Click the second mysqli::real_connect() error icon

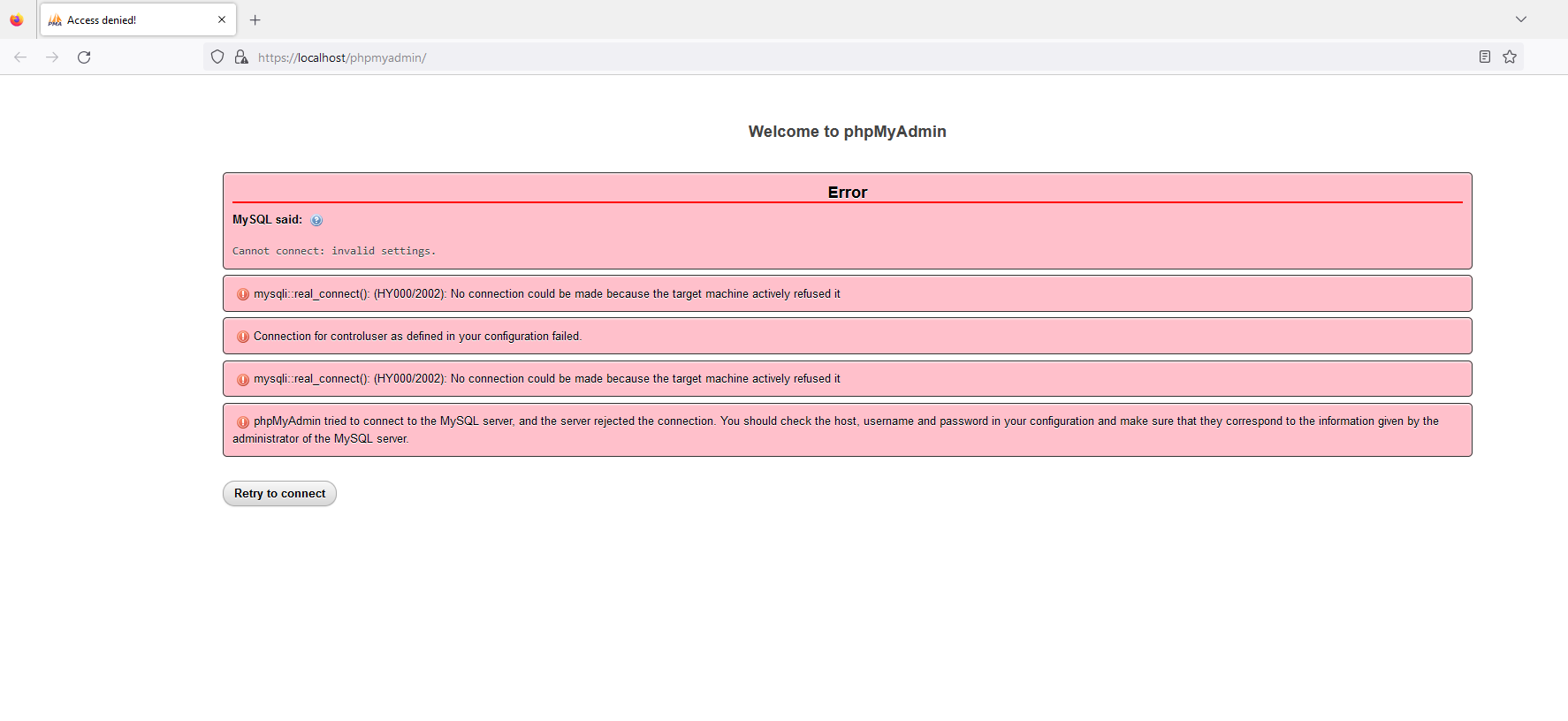point(243,379)
